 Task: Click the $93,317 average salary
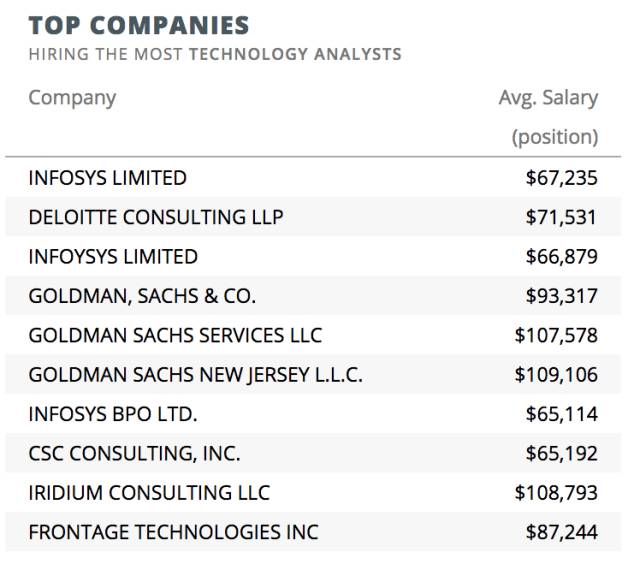[561, 296]
